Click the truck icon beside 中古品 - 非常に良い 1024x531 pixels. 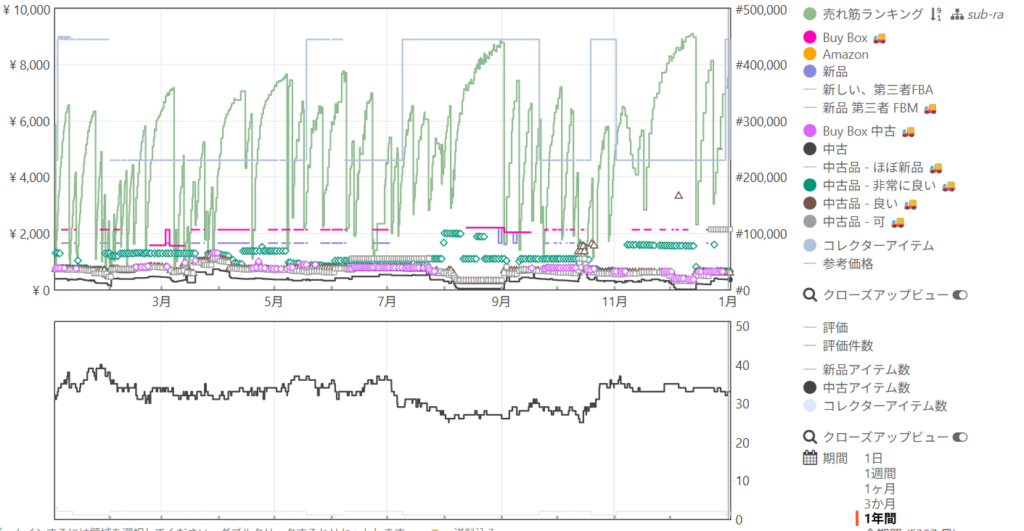point(948,185)
